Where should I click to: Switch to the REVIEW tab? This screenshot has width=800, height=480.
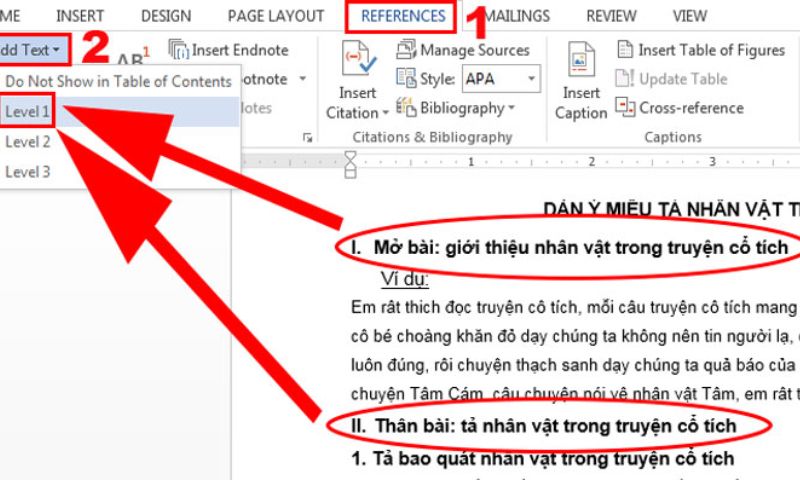[x=611, y=16]
